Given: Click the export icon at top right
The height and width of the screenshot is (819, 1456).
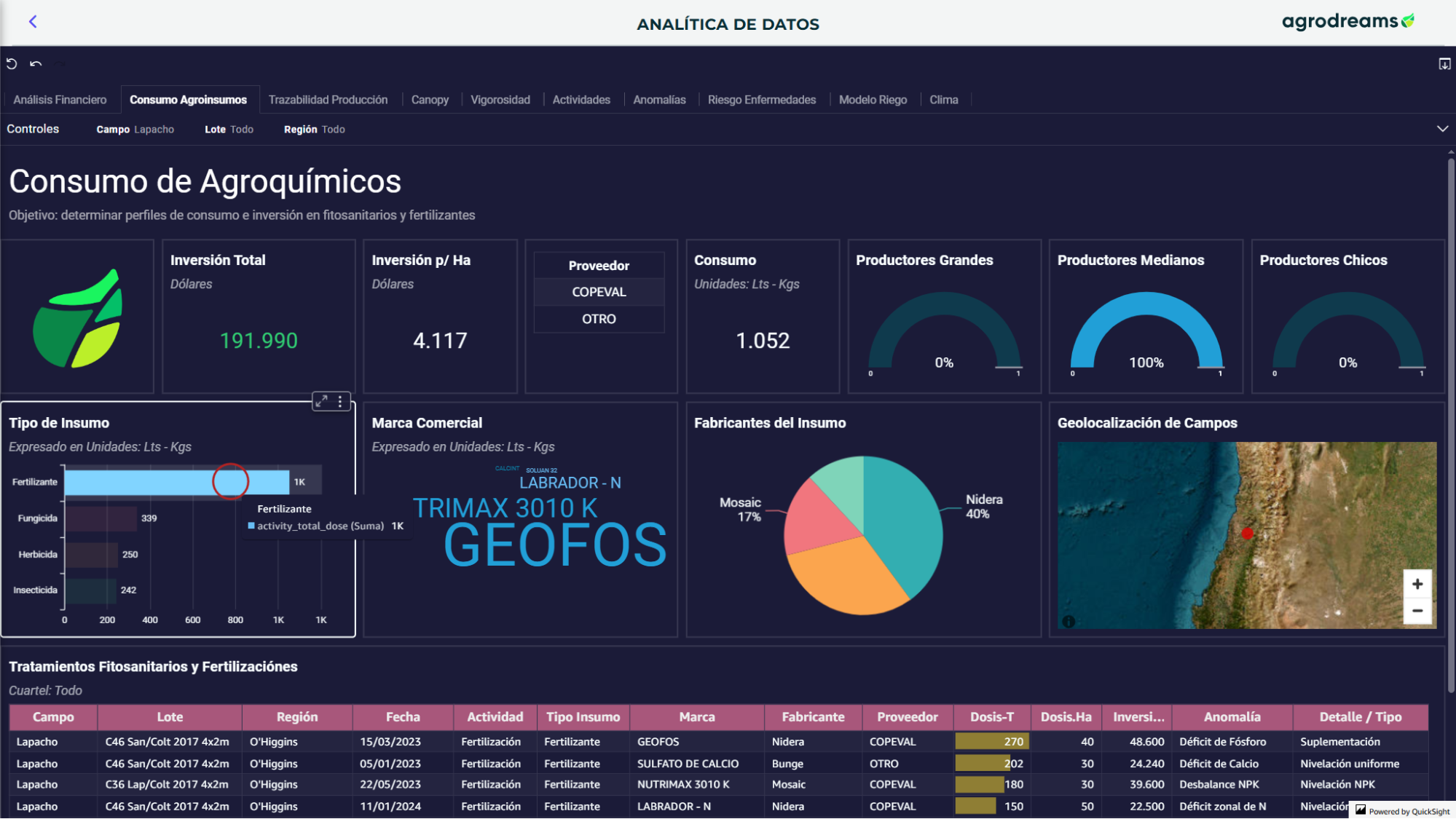Looking at the screenshot, I should [1444, 64].
